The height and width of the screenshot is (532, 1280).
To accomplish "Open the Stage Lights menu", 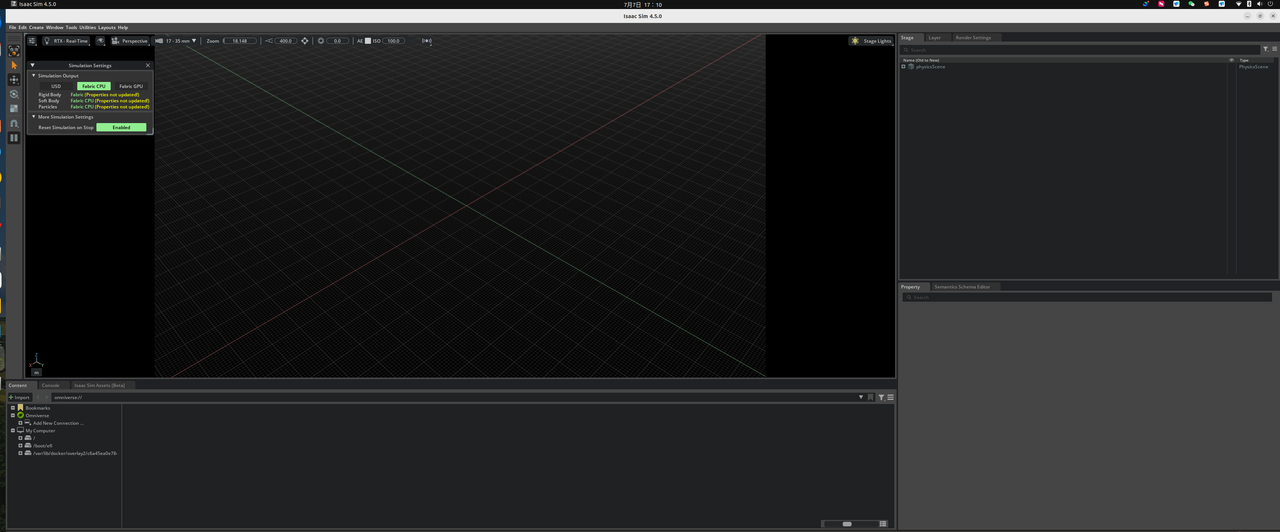I will (x=871, y=41).
